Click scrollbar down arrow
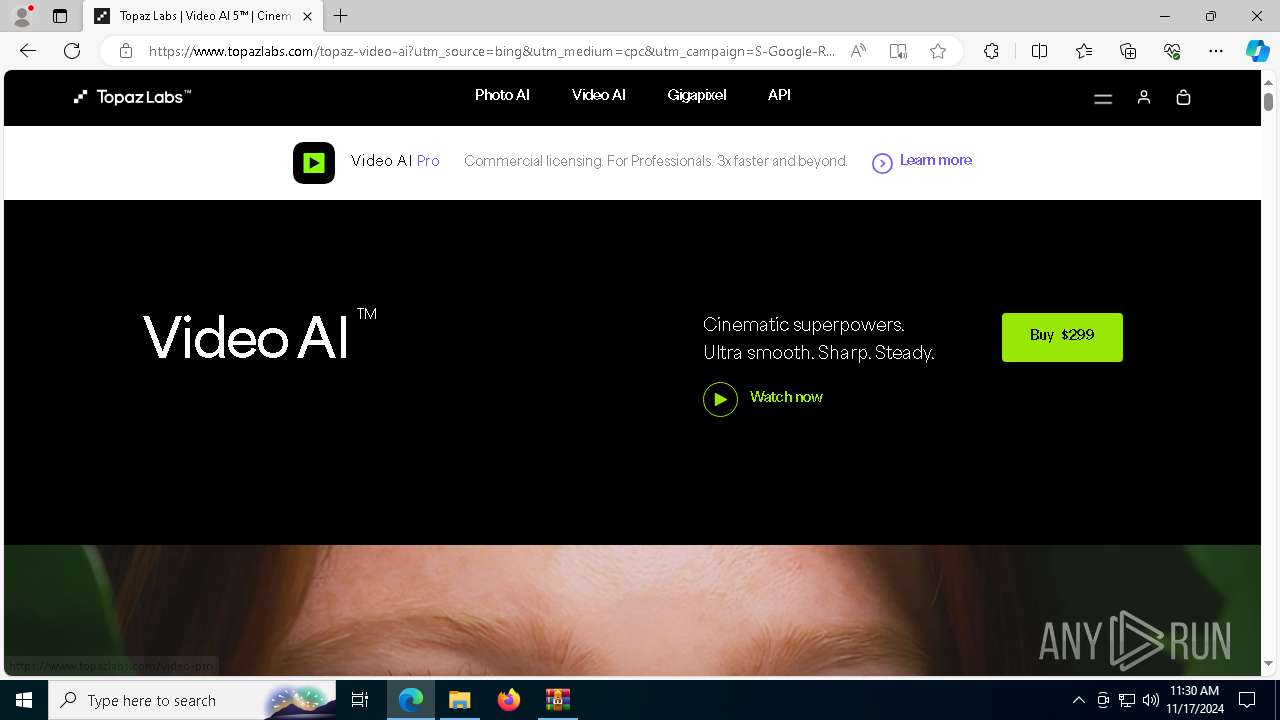The height and width of the screenshot is (720, 1280). coord(1268,664)
